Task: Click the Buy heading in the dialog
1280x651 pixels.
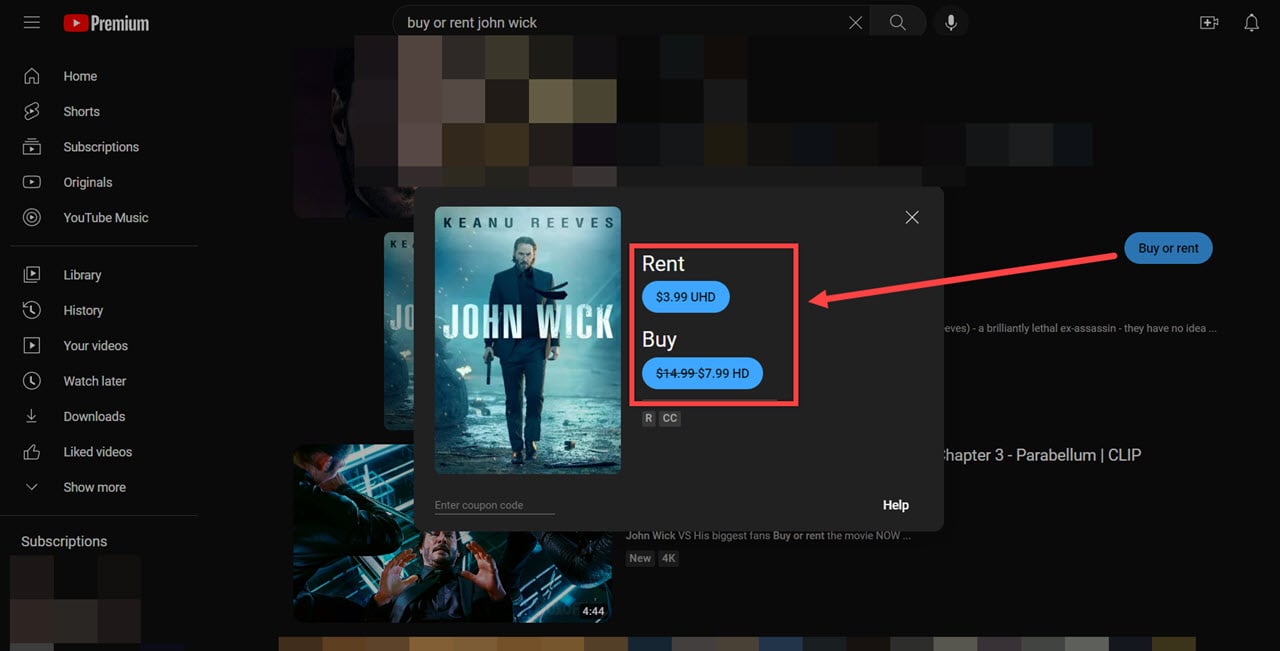Action: pyautogui.click(x=659, y=340)
